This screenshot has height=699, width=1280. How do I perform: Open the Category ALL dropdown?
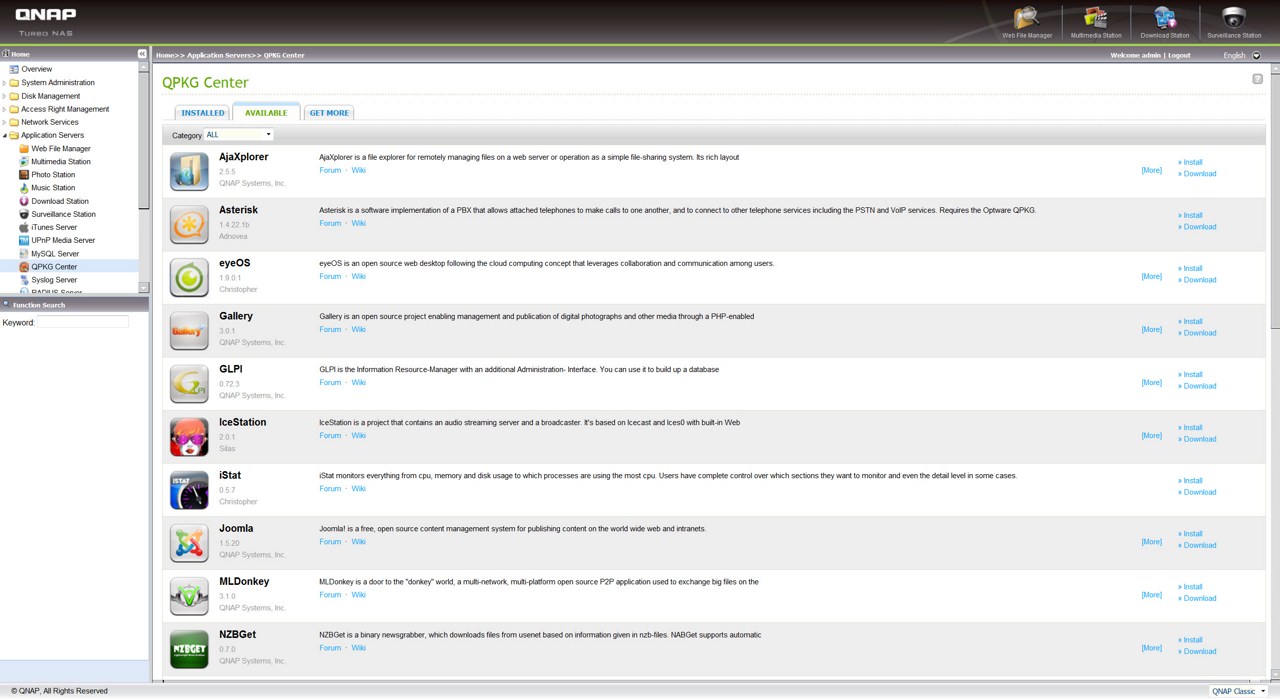click(x=238, y=134)
